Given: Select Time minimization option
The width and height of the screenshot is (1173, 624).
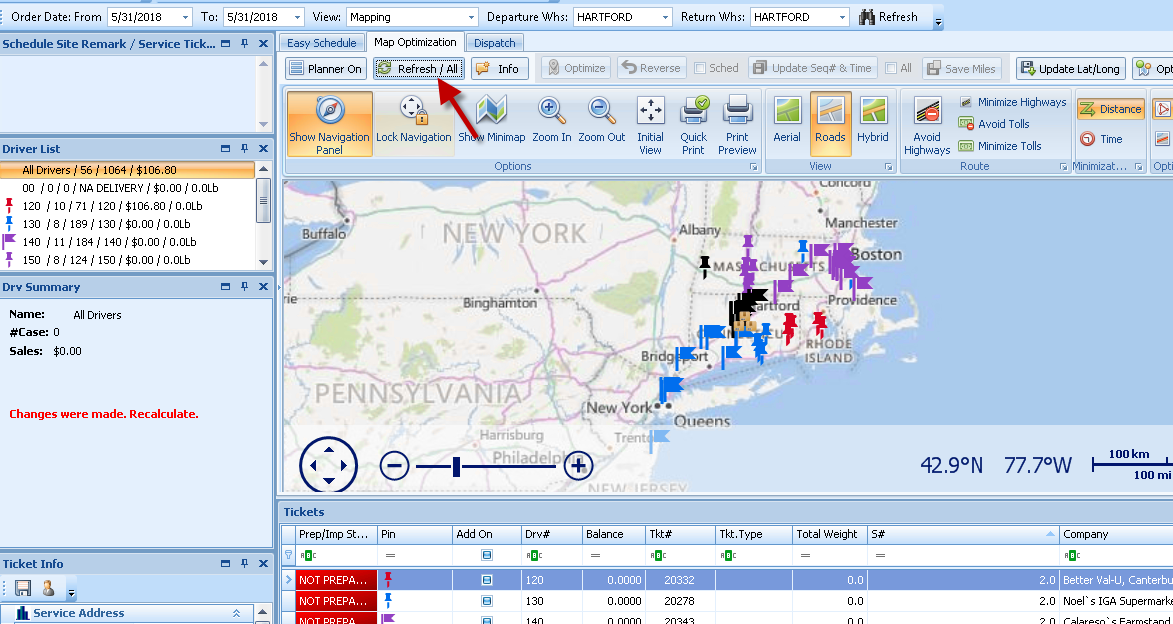Looking at the screenshot, I should pyautogui.click(x=1101, y=139).
